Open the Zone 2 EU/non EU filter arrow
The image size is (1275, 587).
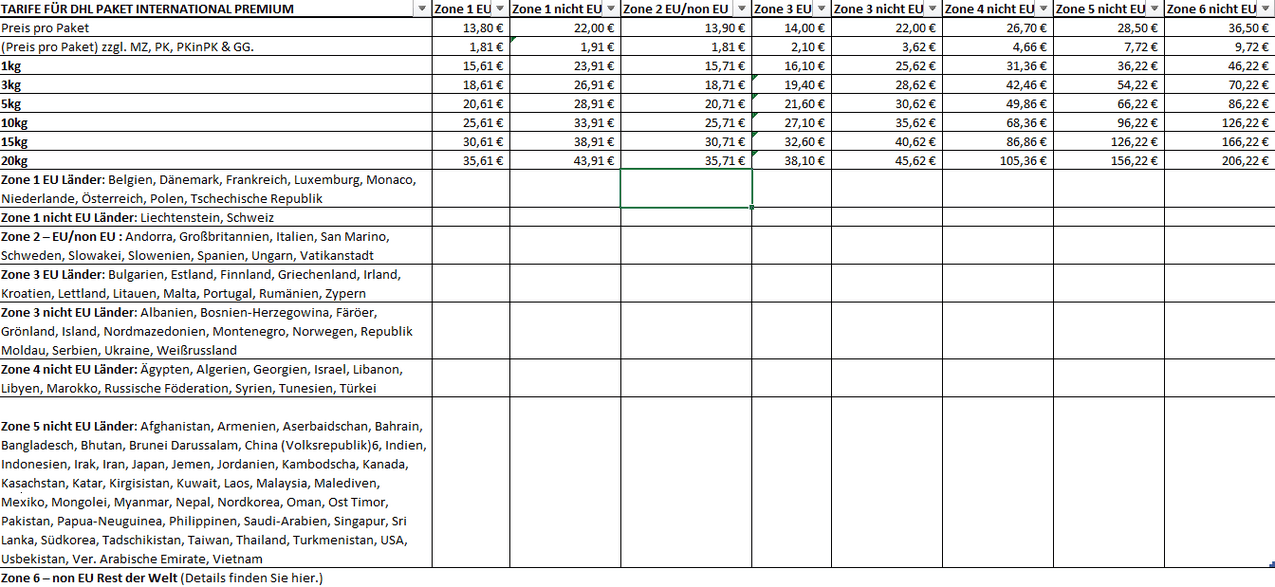pos(742,9)
